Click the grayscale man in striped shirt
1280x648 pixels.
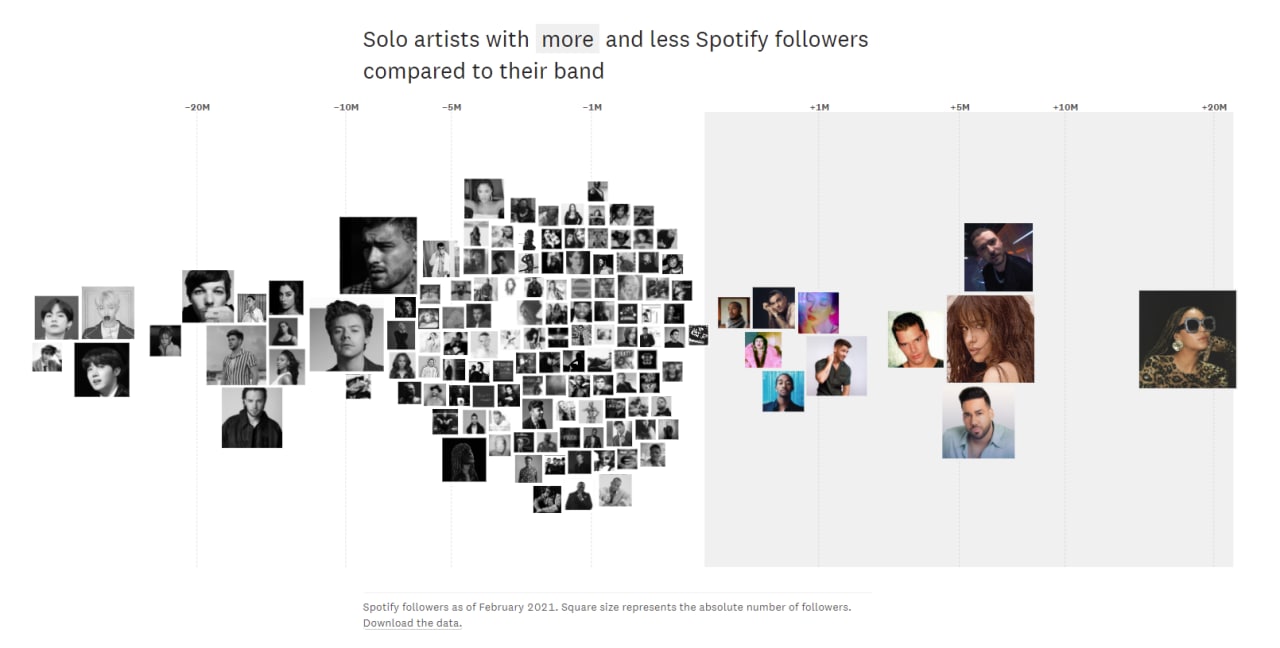236,355
